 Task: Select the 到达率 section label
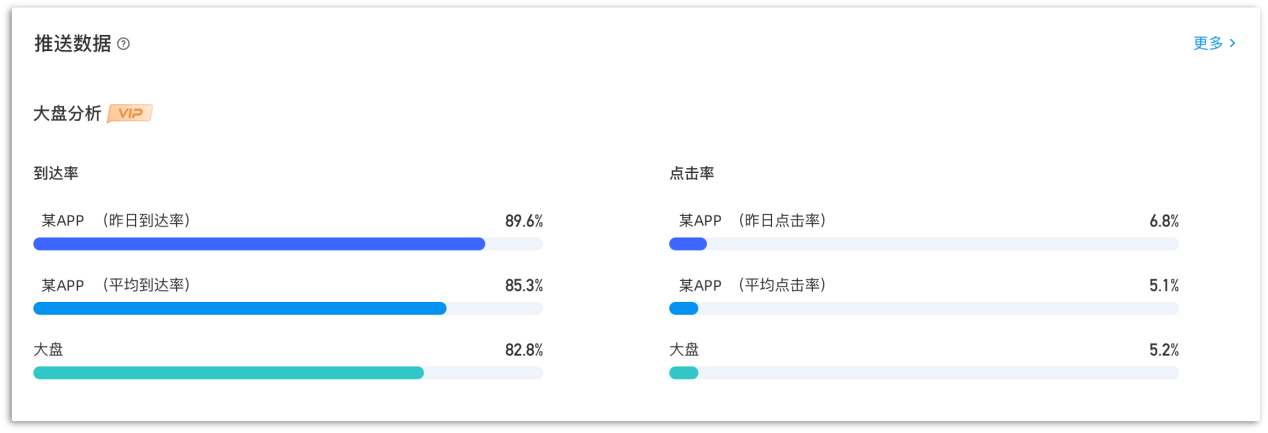(x=56, y=173)
